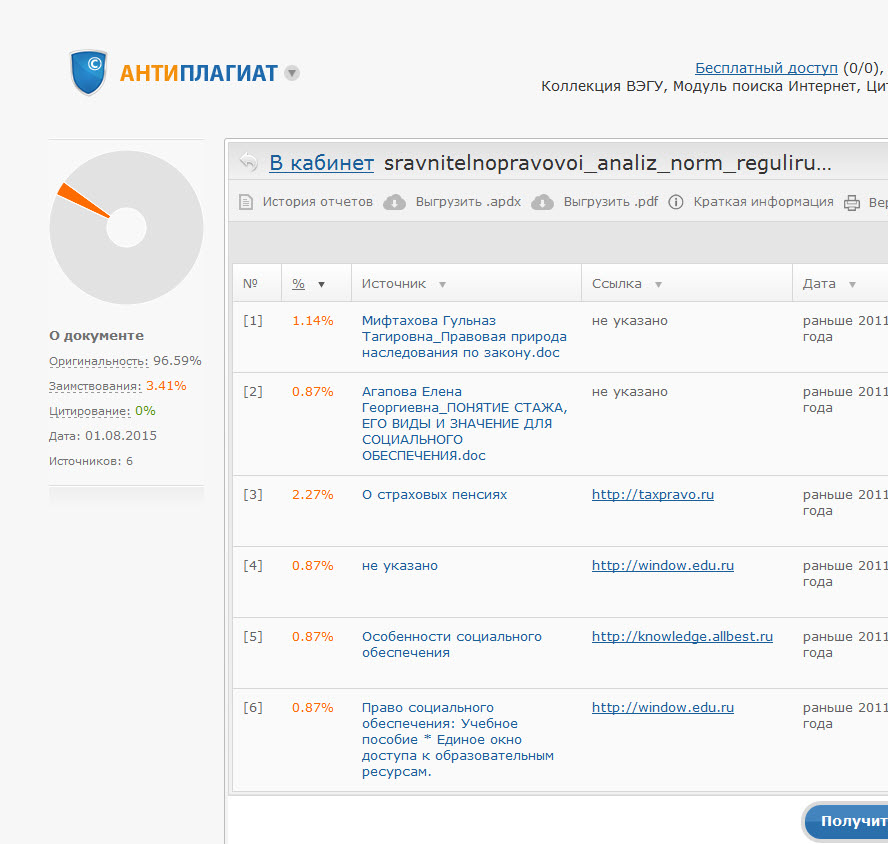
Task: Click the sravnitelnopravovoi_analiz_norm_reguliru... file name
Action: (x=608, y=163)
